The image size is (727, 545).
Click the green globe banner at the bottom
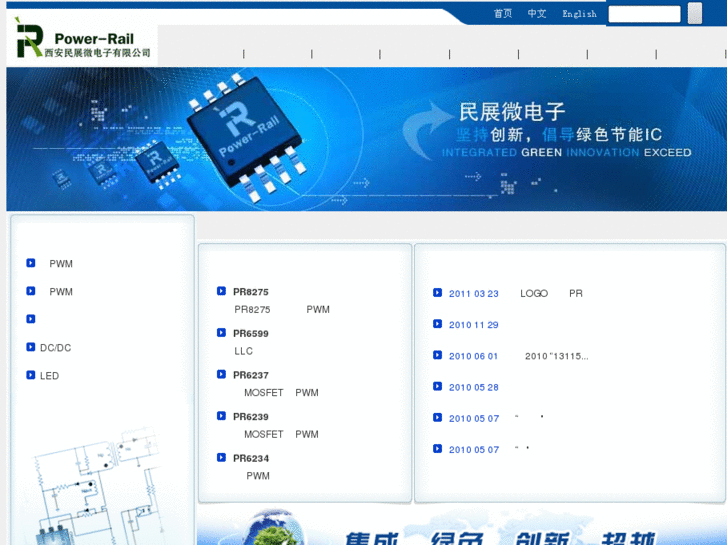click(461, 526)
